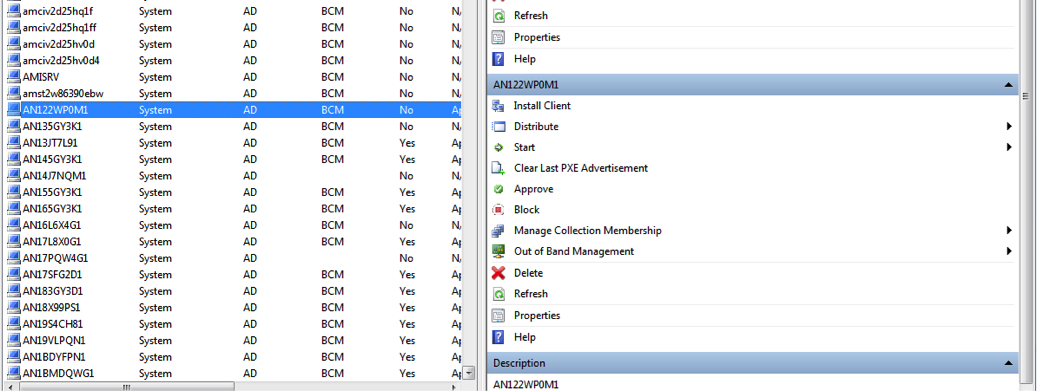The height and width of the screenshot is (391, 1037).
Task: Click computer icon beside AN17PQW4G1
Action: tap(13, 258)
